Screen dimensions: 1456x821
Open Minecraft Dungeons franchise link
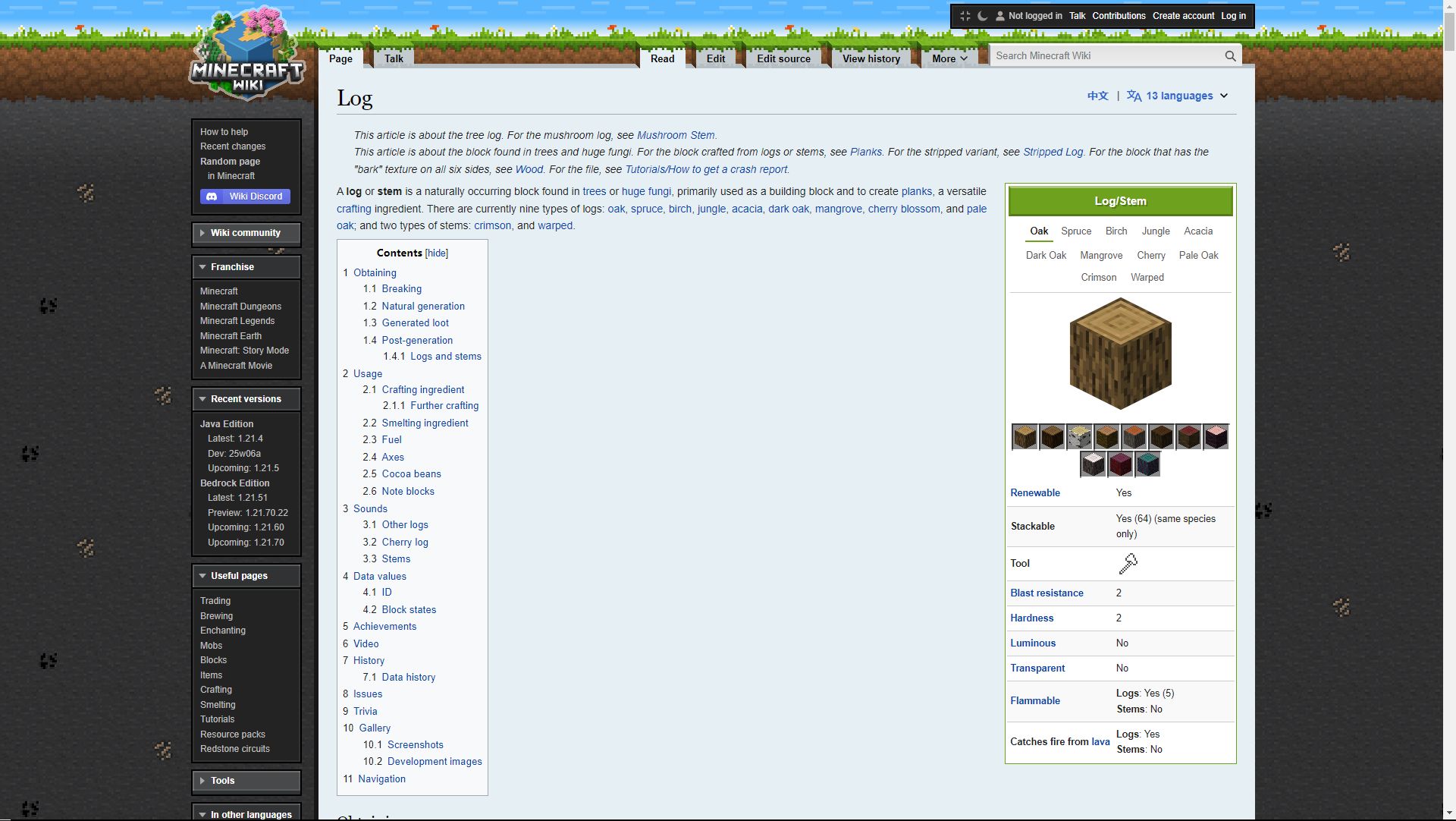240,307
